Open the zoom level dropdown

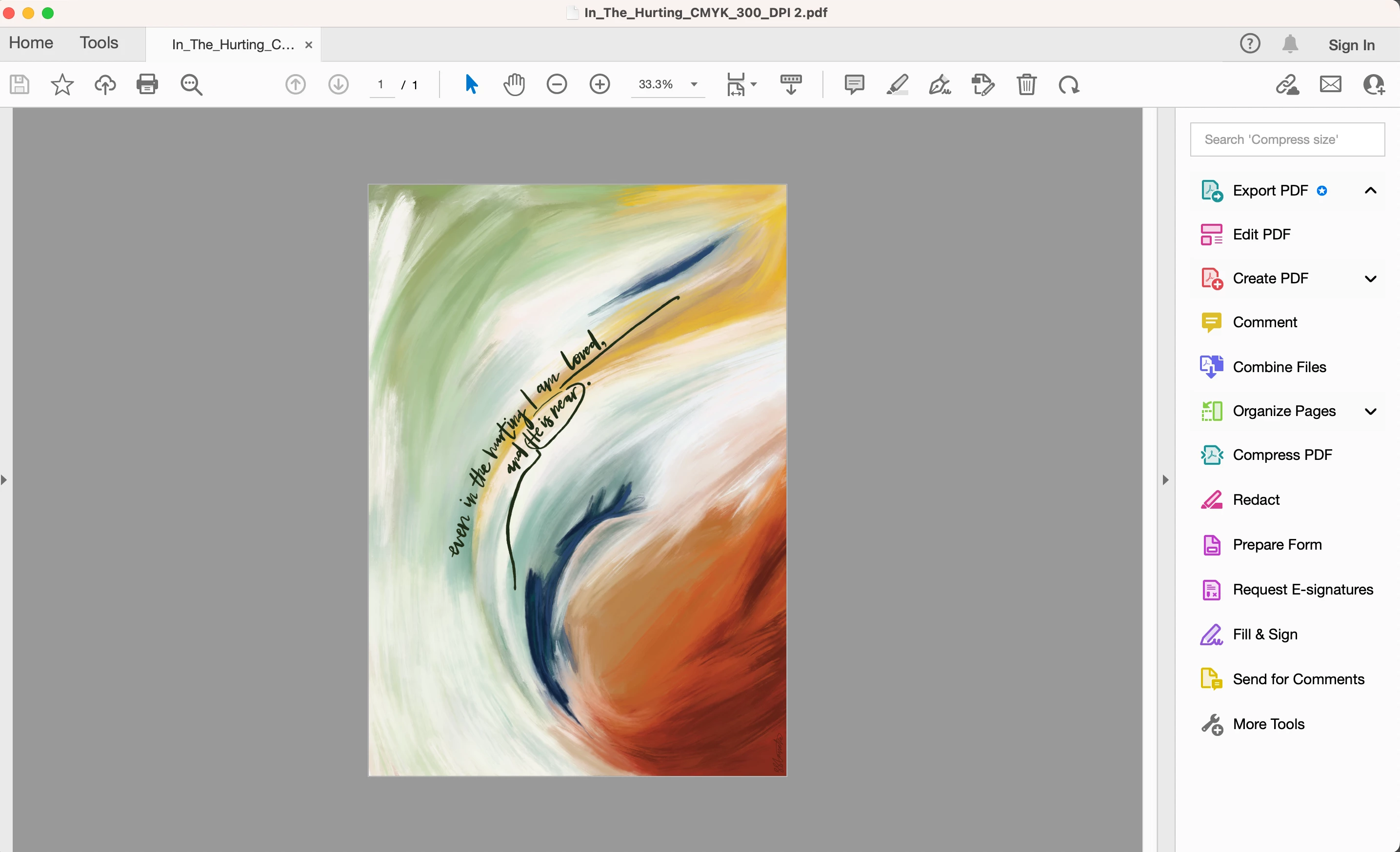tap(694, 85)
